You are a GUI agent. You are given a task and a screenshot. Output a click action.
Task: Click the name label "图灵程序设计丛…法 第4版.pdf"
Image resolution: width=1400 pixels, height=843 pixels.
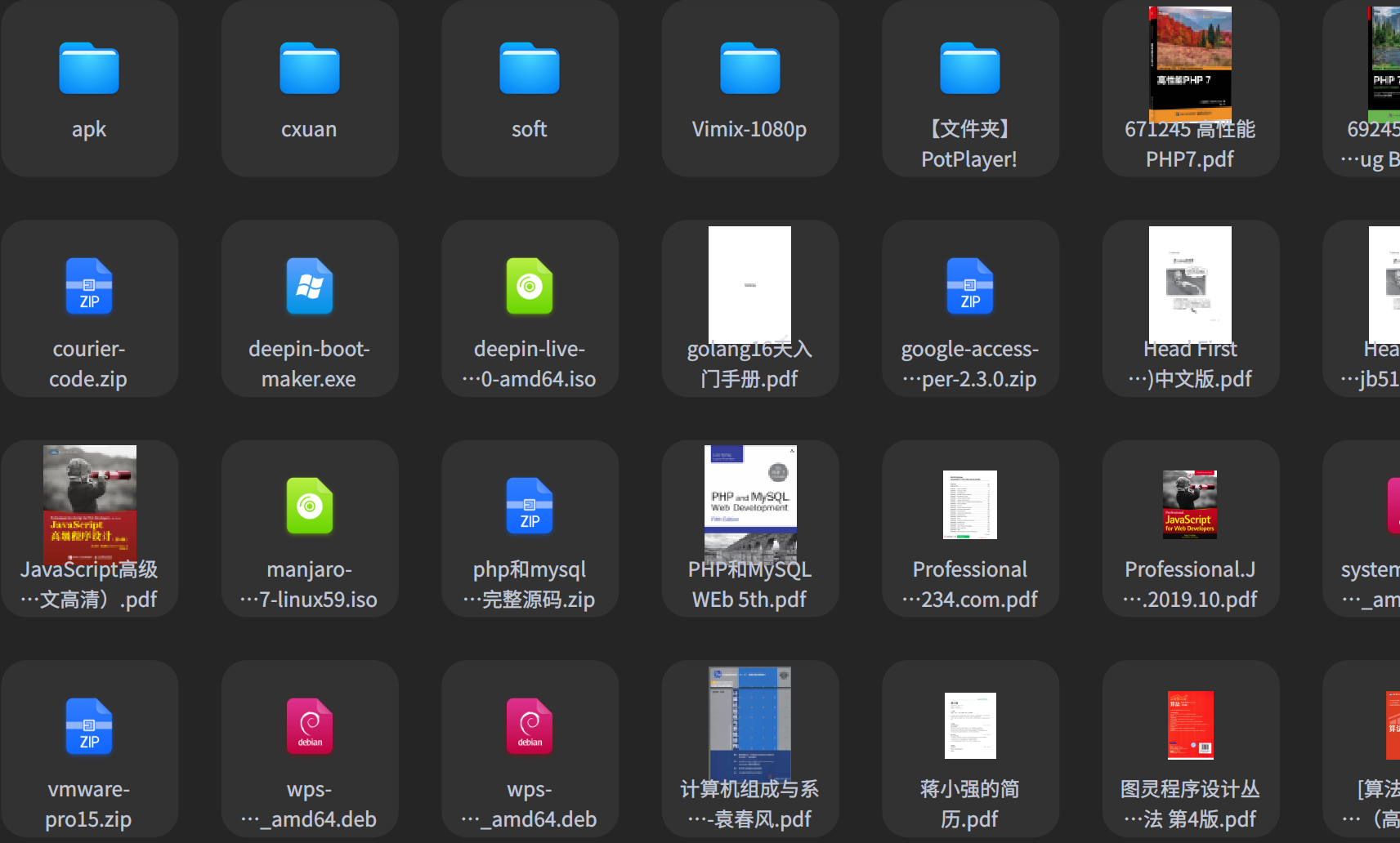click(x=1190, y=804)
